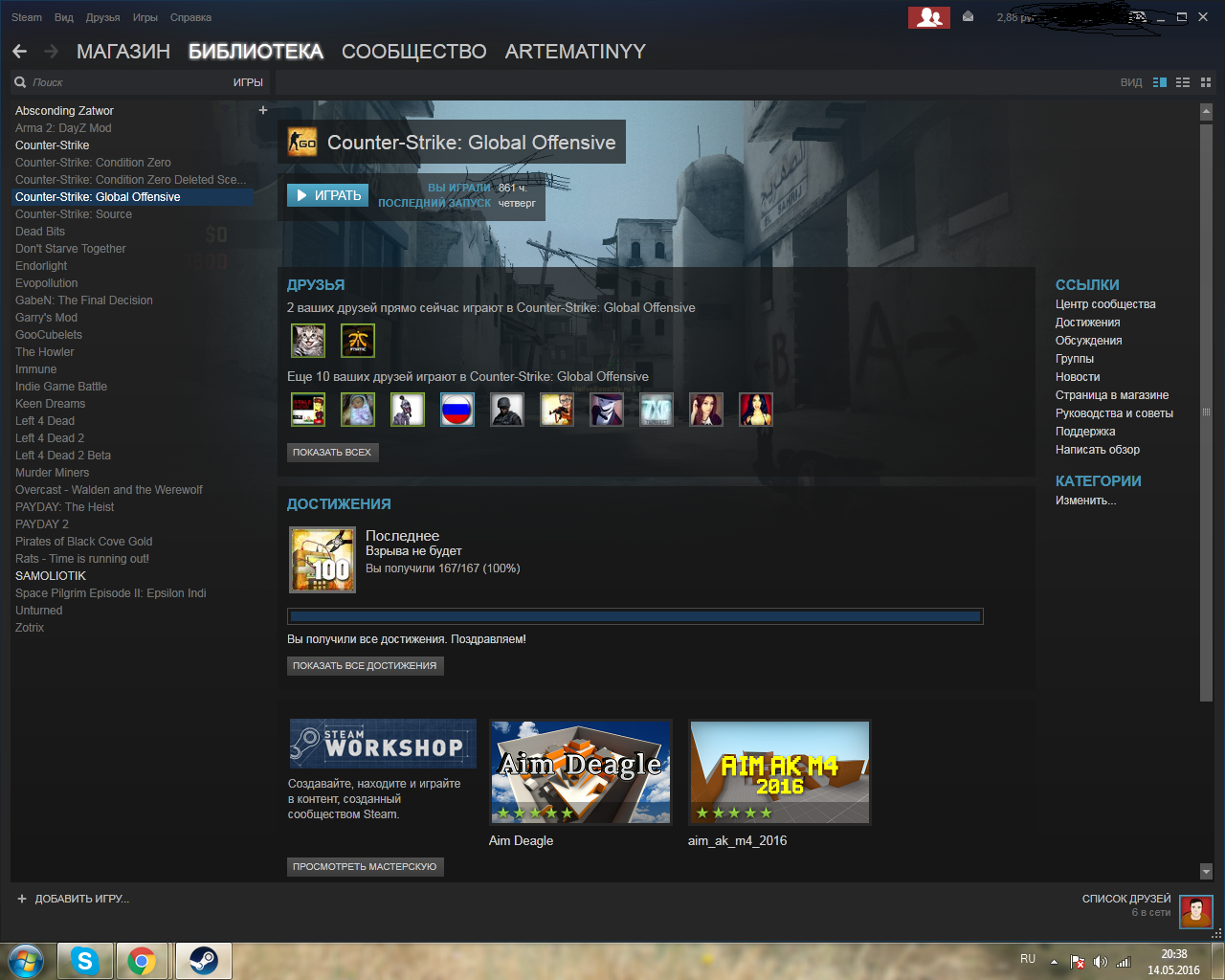Open the Russian flag avatar friend
This screenshot has width=1225, height=980.
[457, 410]
